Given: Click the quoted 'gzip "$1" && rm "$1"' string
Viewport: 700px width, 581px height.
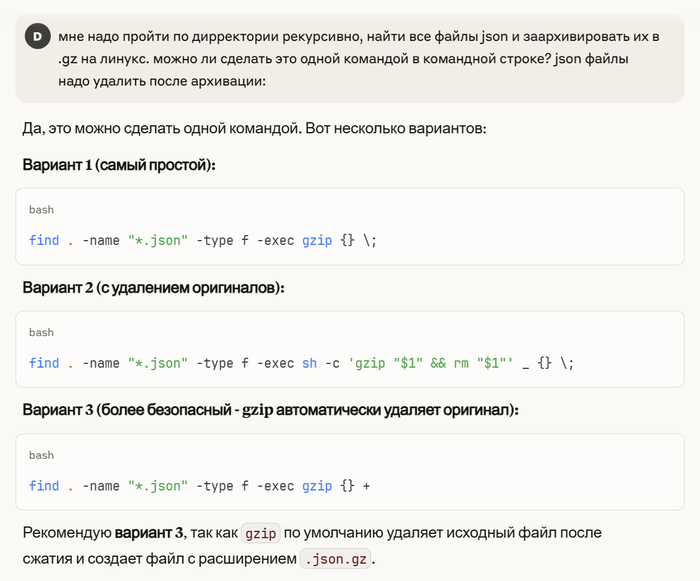Looking at the screenshot, I should click(430, 363).
